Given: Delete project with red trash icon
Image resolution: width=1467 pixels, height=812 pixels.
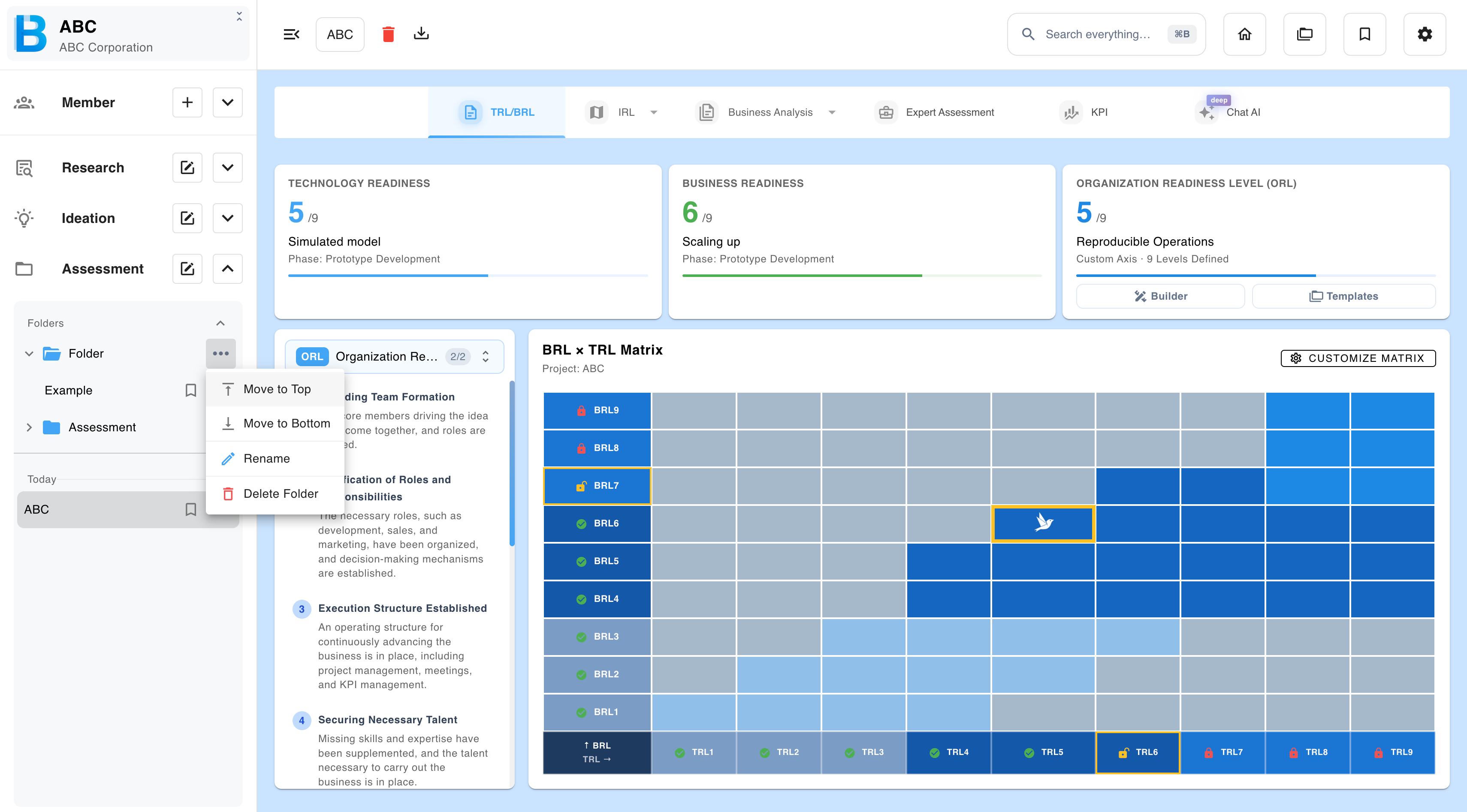Looking at the screenshot, I should coord(388,34).
